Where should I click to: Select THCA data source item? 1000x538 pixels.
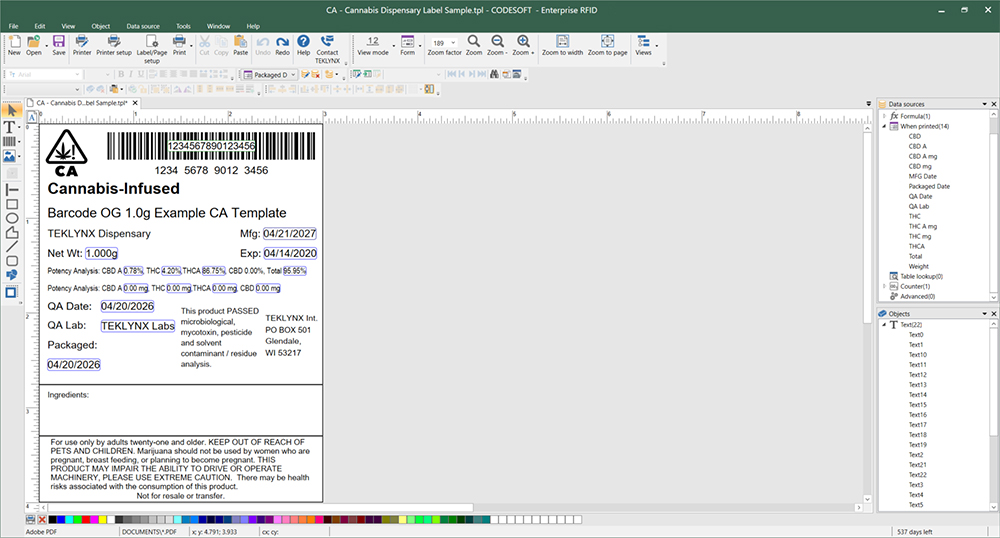(x=916, y=246)
